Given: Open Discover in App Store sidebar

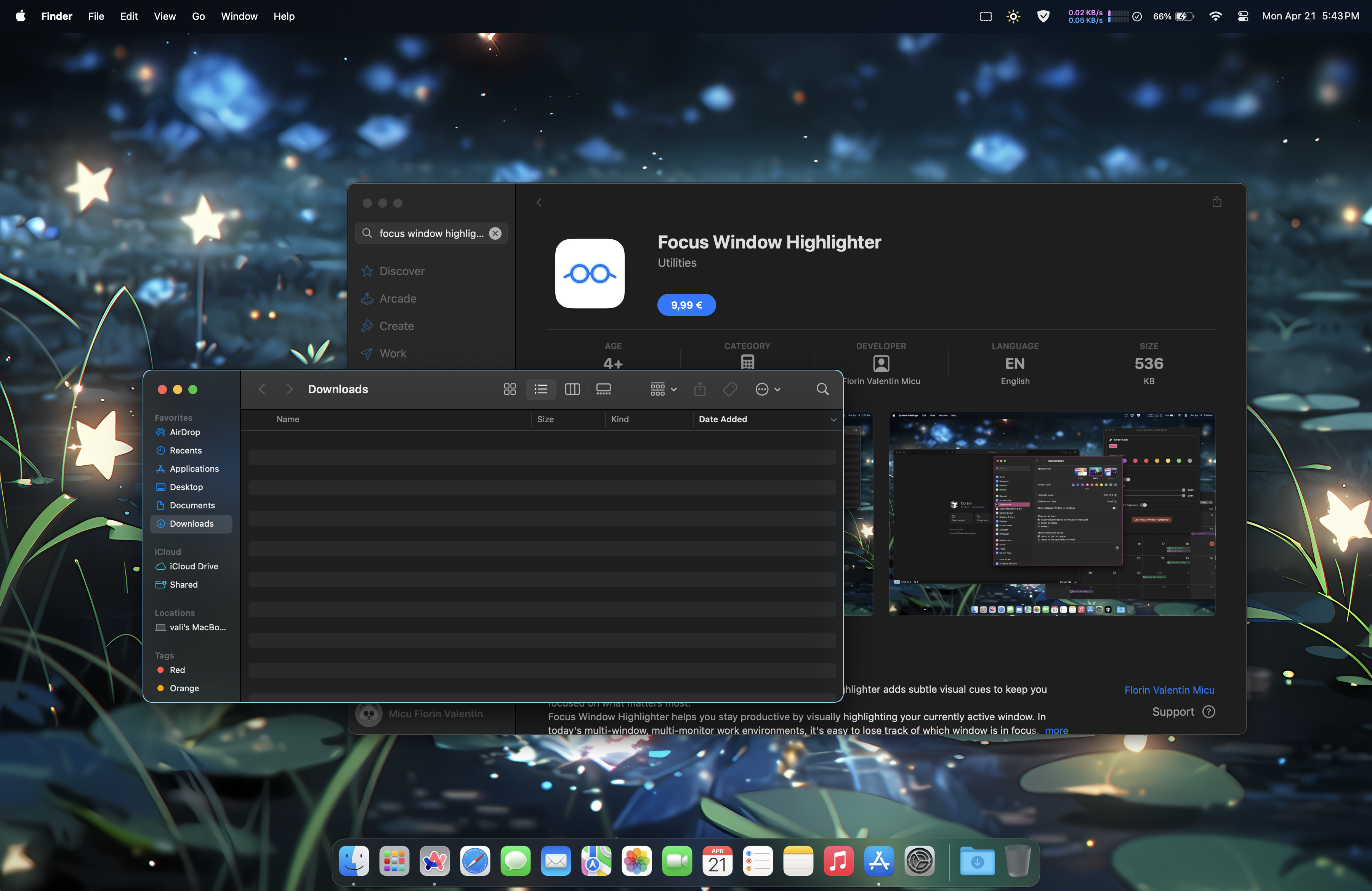Looking at the screenshot, I should point(431,271).
